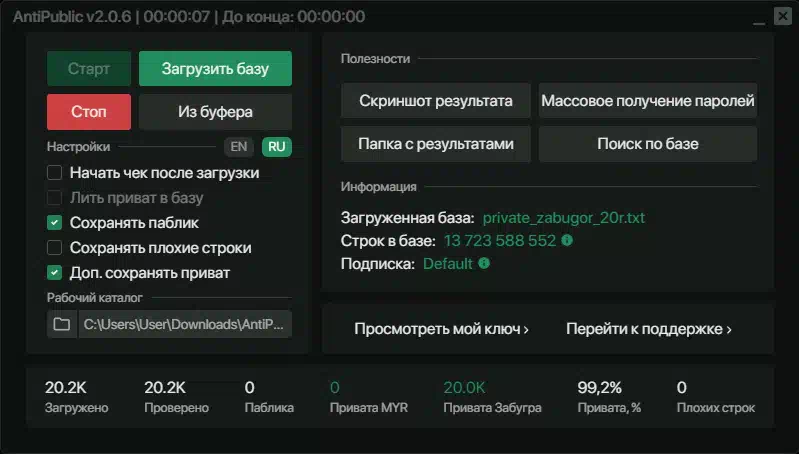This screenshot has height=454, width=799.
Task: Click the working directory path field
Action: (184, 324)
